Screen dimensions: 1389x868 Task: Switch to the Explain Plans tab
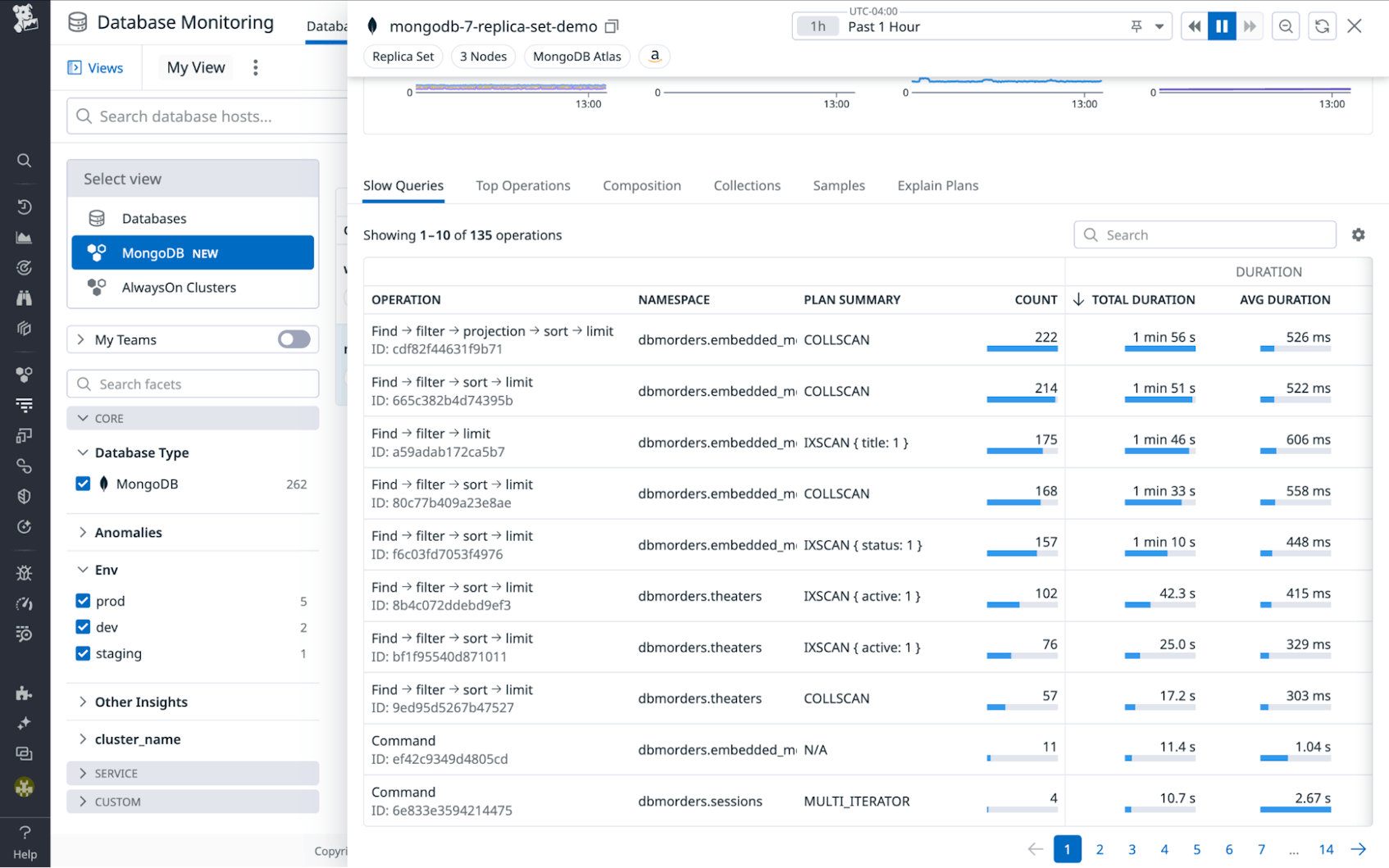click(x=937, y=185)
